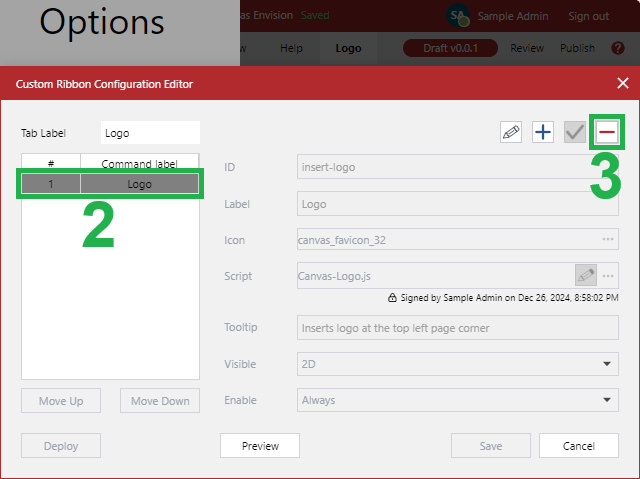Browse for icon with ellipsis button
This screenshot has height=479, width=640.
point(607,240)
